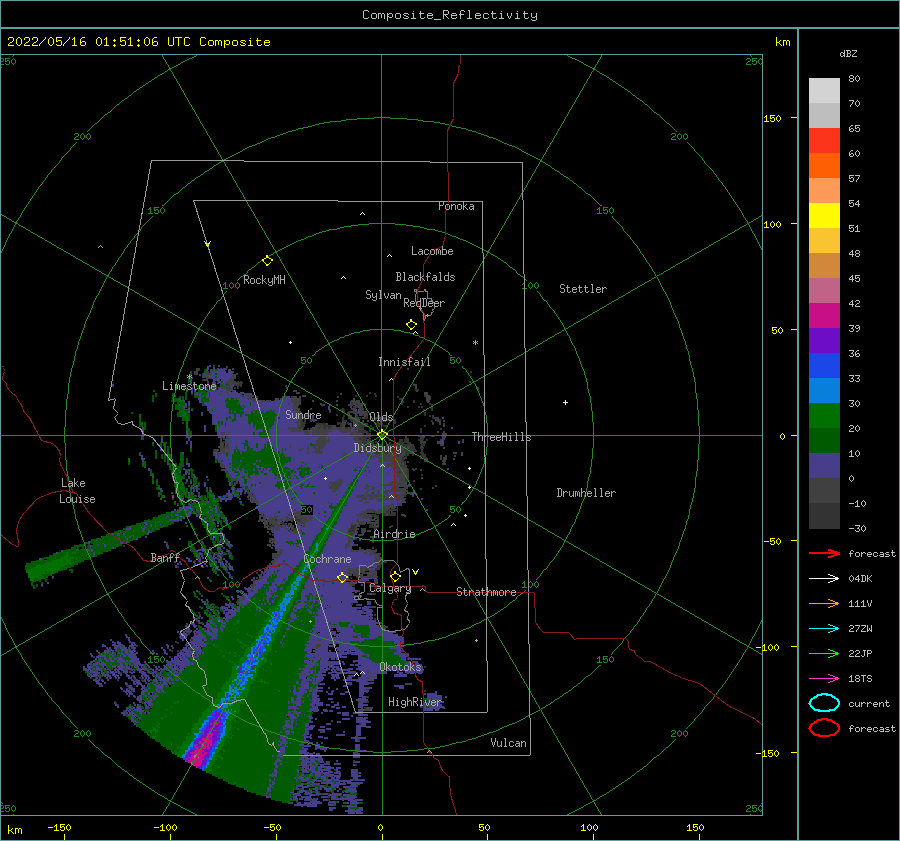Click the Banff label

[165, 557]
